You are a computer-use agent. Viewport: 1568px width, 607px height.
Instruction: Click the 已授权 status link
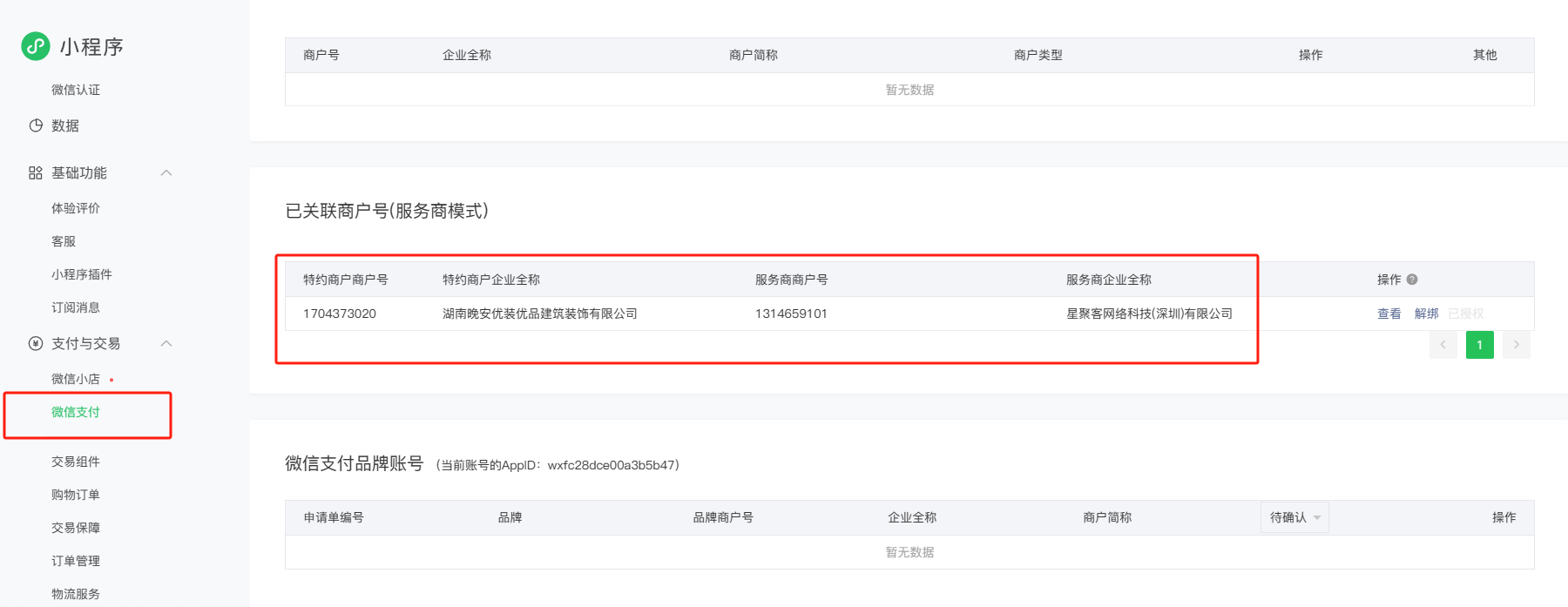[x=1466, y=314]
